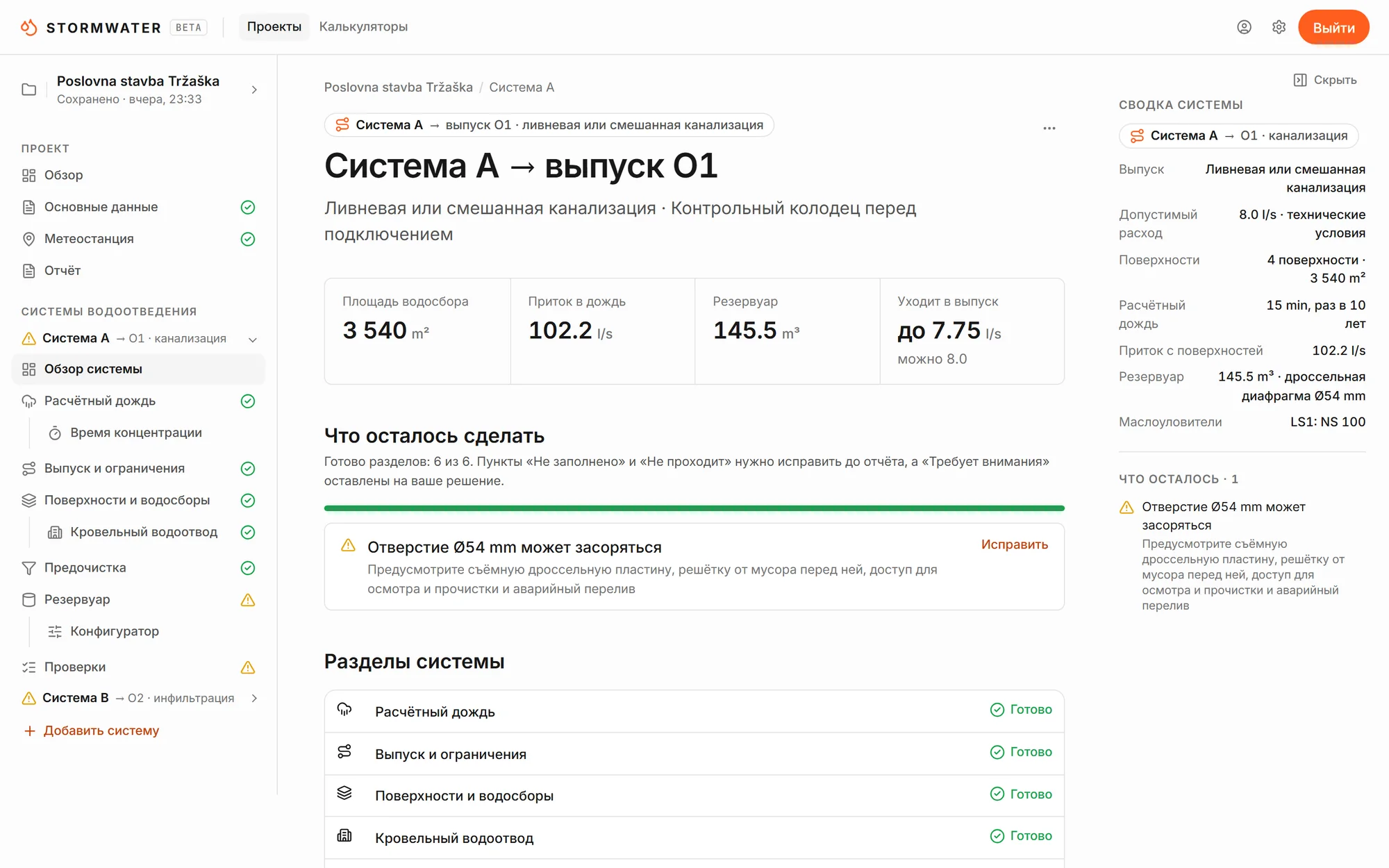The image size is (1389, 868).
Task: Open Расчётный дождь row in Разделы системы
Action: [694, 712]
